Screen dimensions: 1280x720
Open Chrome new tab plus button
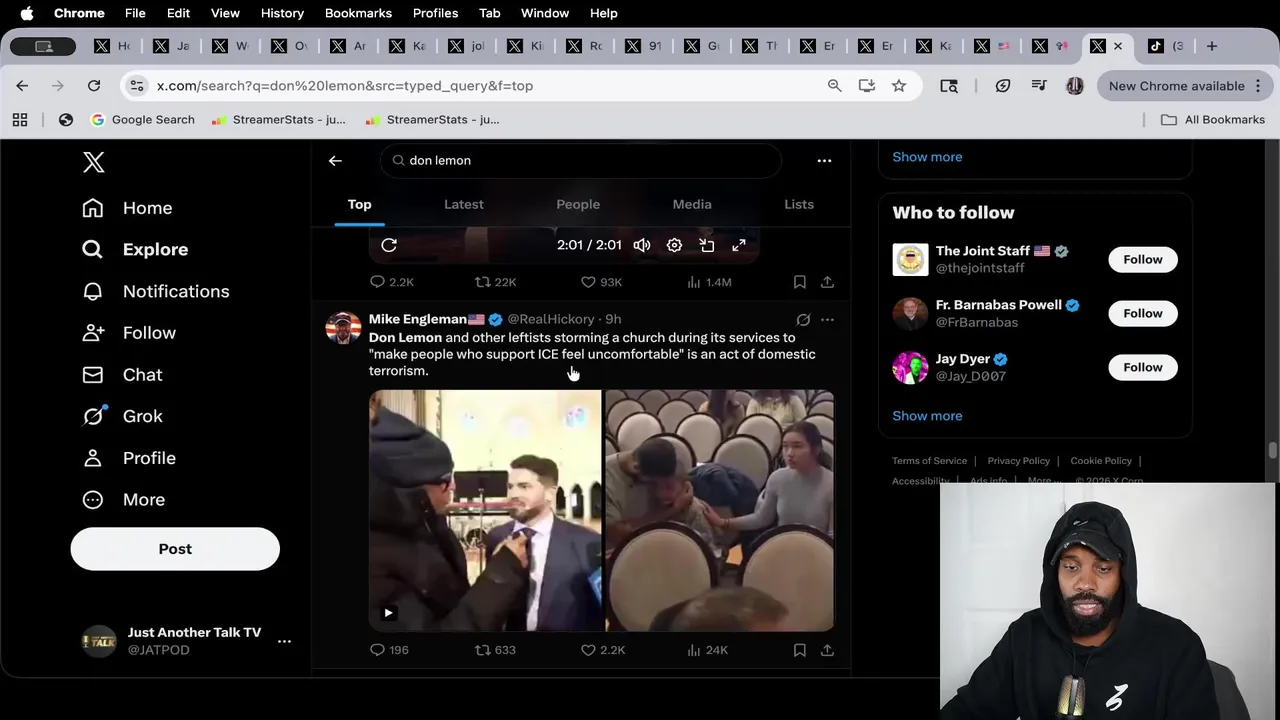click(1211, 46)
